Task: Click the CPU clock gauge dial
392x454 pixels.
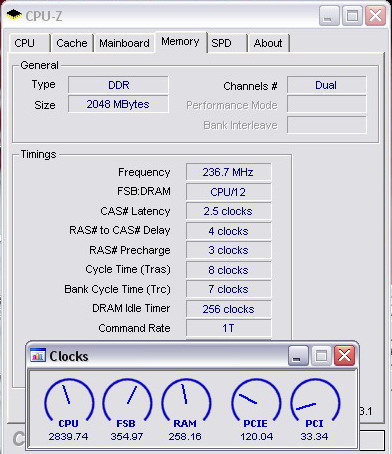Action: tap(69, 399)
